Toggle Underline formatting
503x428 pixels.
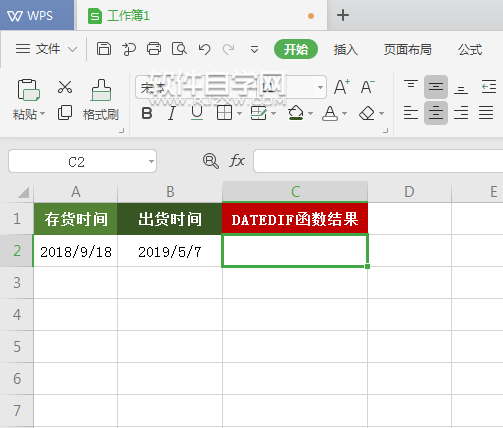pyautogui.click(x=197, y=113)
